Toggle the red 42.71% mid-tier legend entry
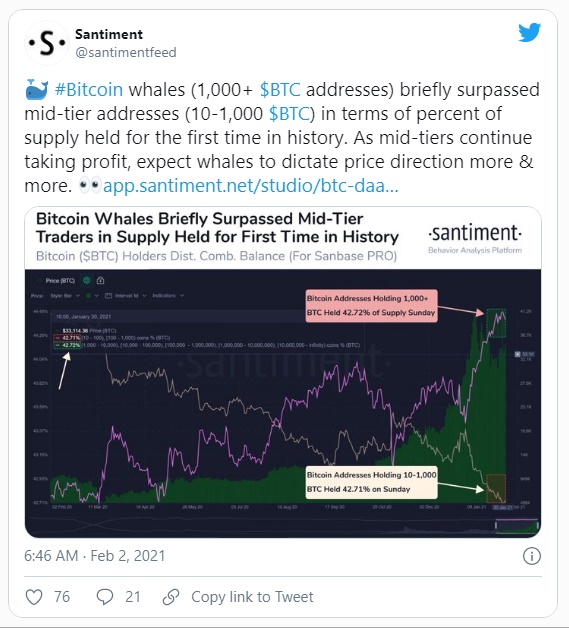Viewport: 569px width, 628px height. pos(66,338)
